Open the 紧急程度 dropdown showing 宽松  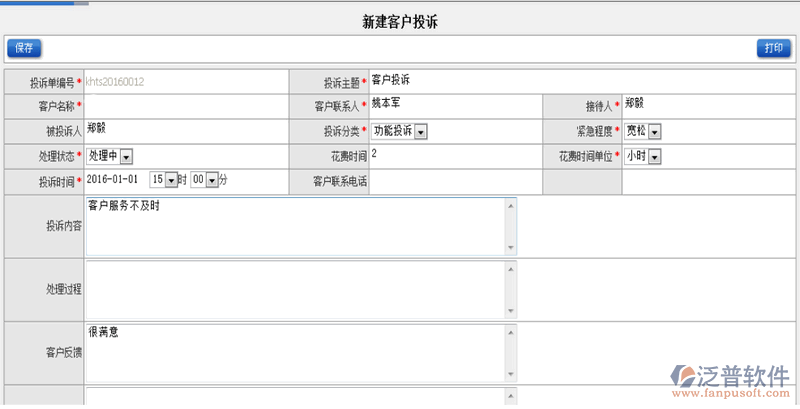[643, 132]
